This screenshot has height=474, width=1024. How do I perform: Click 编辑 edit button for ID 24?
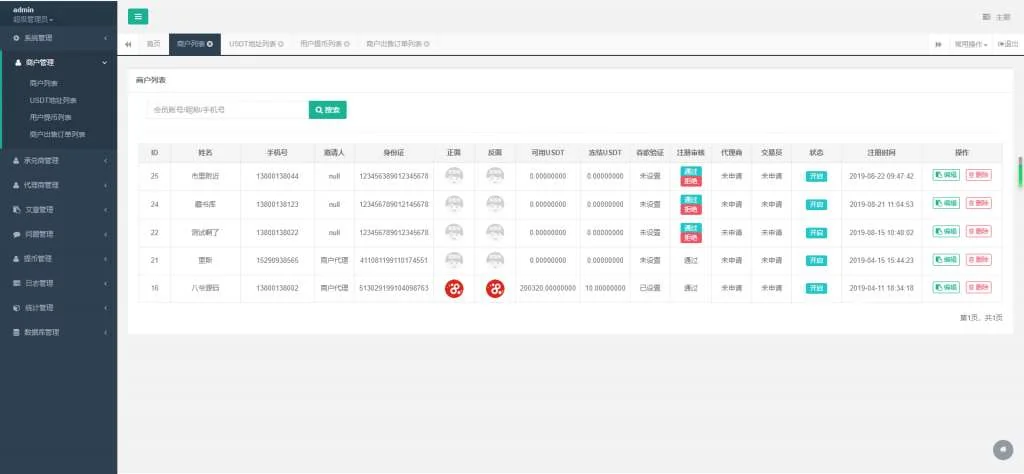(x=945, y=204)
